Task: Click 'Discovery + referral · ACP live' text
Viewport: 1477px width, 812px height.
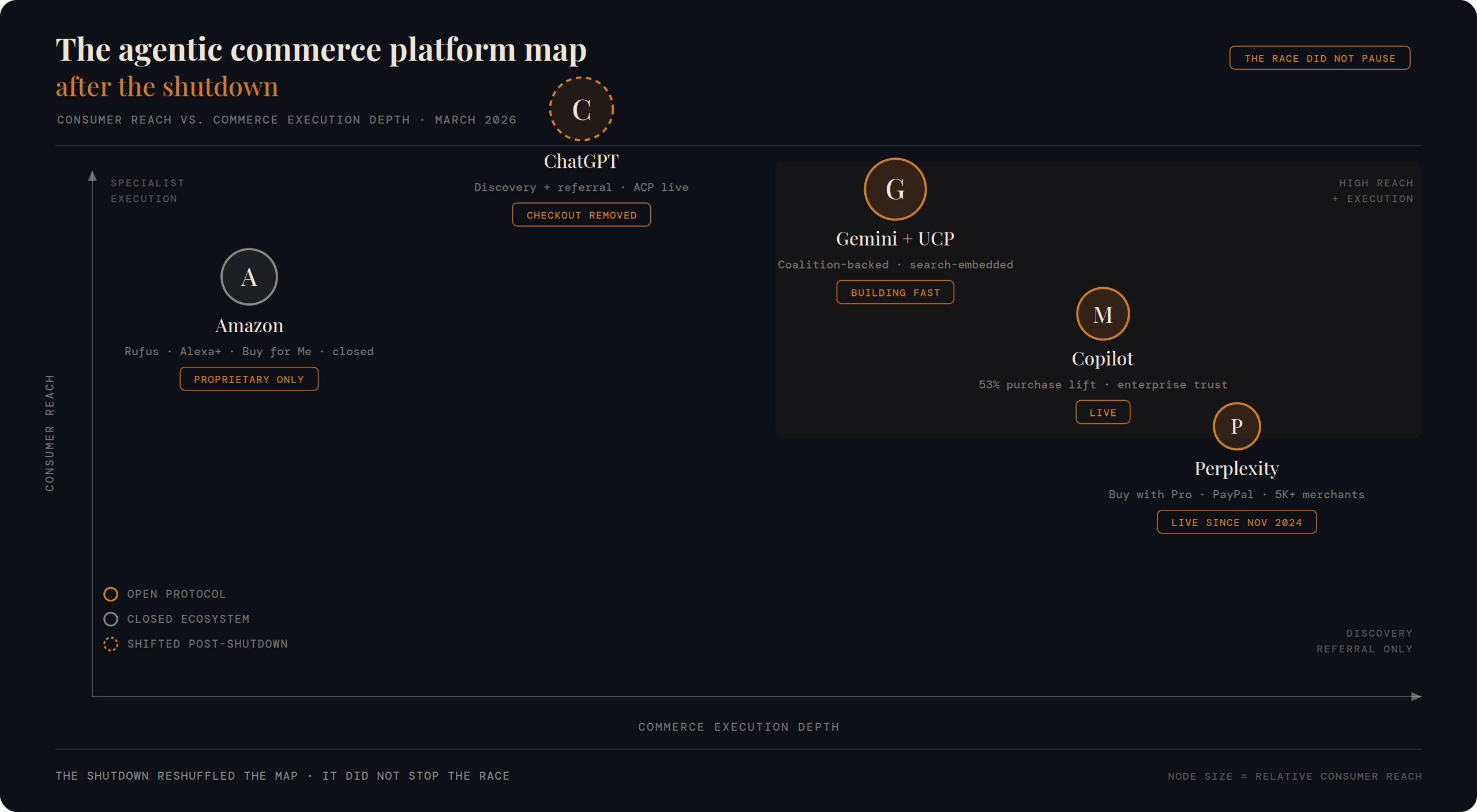Action: 581,187
